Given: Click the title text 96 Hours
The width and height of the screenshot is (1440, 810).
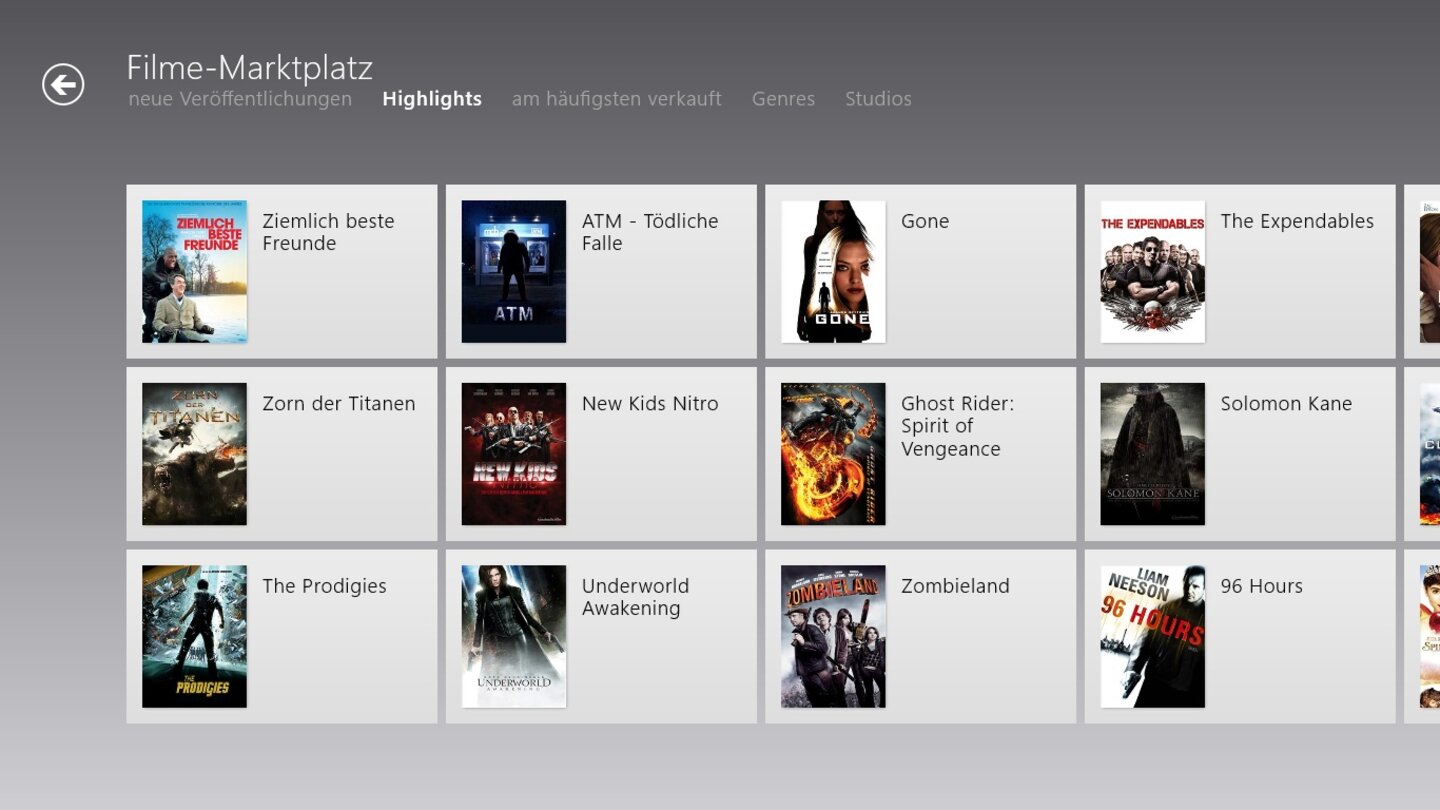Looking at the screenshot, I should point(1262,587).
